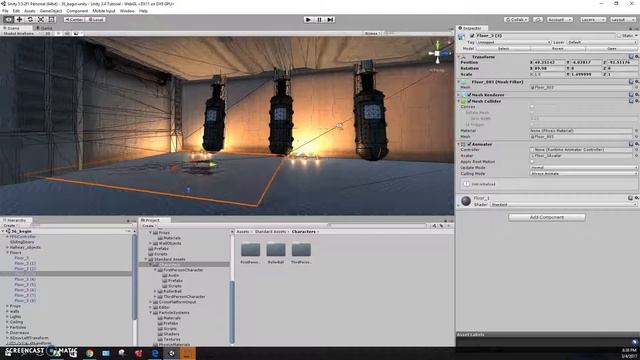The width and height of the screenshot is (640, 360).
Task: Open the GameObject menu
Action: click(51, 11)
